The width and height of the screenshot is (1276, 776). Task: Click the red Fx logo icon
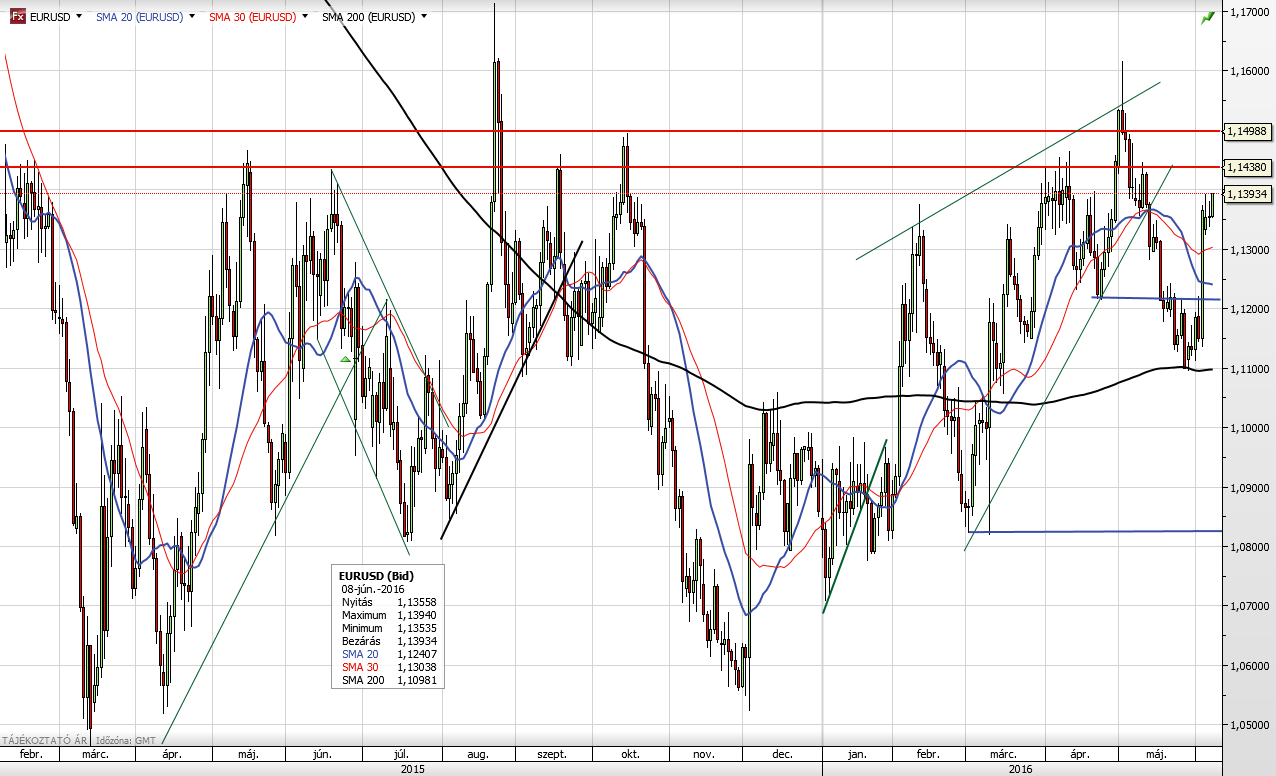point(18,17)
